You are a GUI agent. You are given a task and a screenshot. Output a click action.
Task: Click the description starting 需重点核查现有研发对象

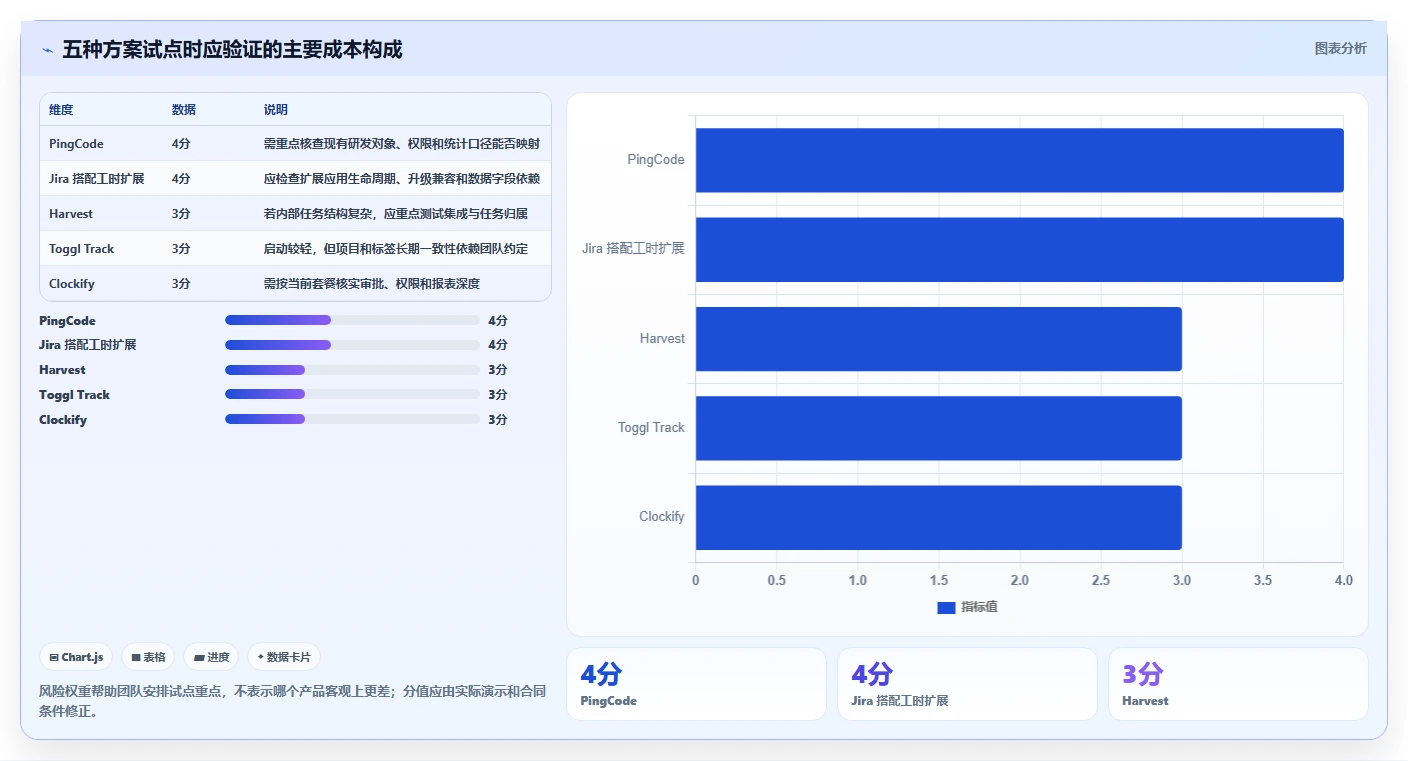coord(402,144)
